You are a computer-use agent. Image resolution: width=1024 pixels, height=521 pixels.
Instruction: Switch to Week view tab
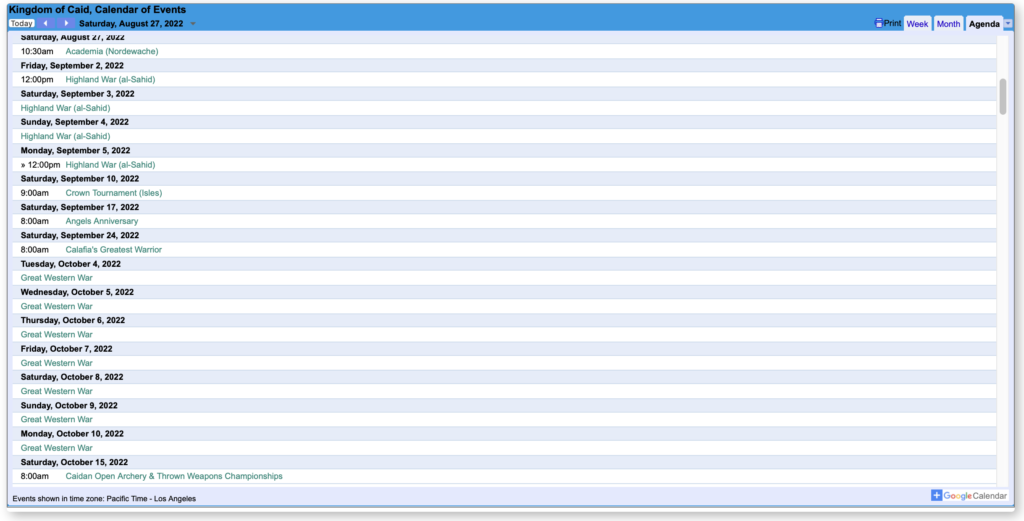pos(917,24)
